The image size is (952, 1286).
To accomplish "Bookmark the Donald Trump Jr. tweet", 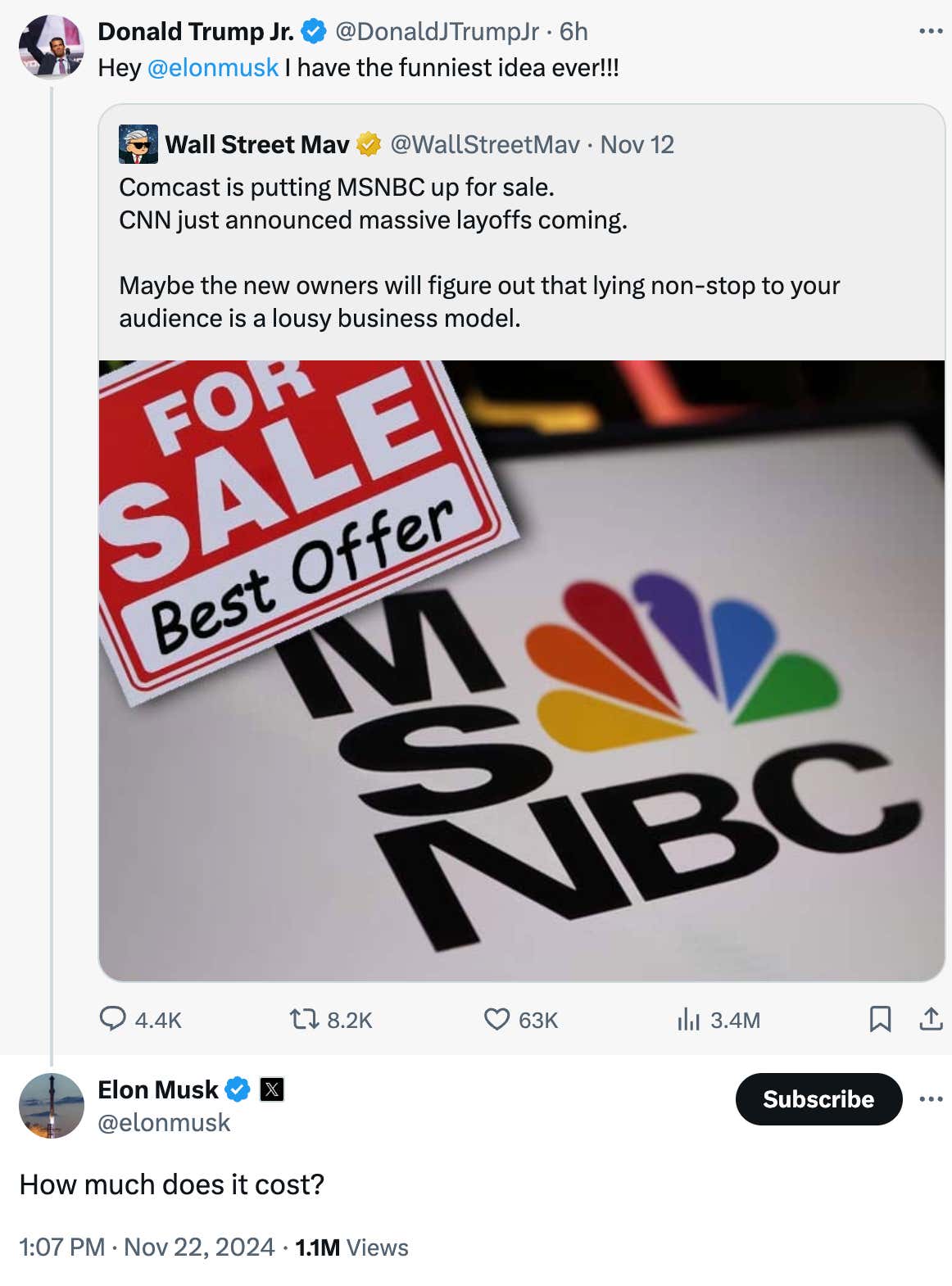I will (880, 1019).
